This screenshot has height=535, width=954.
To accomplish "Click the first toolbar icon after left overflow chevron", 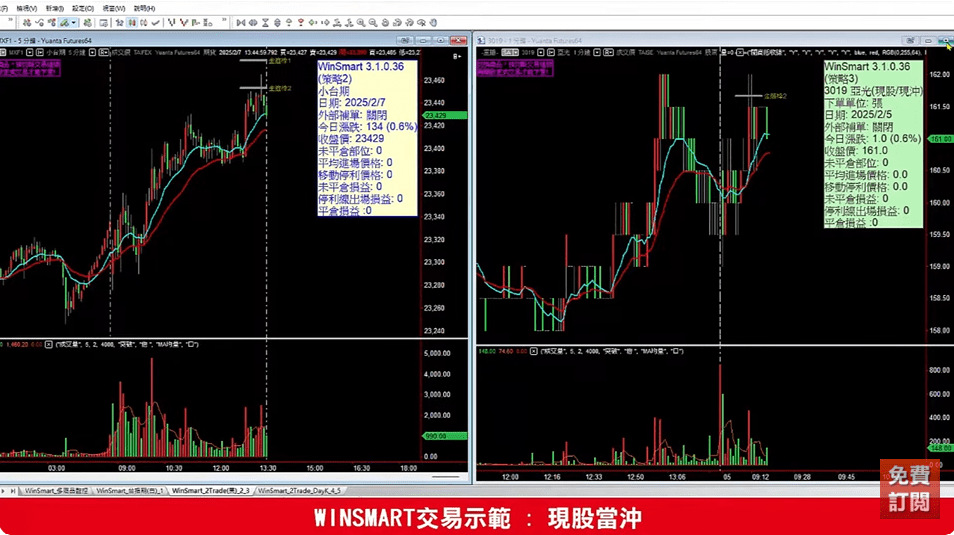I will coord(27,23).
